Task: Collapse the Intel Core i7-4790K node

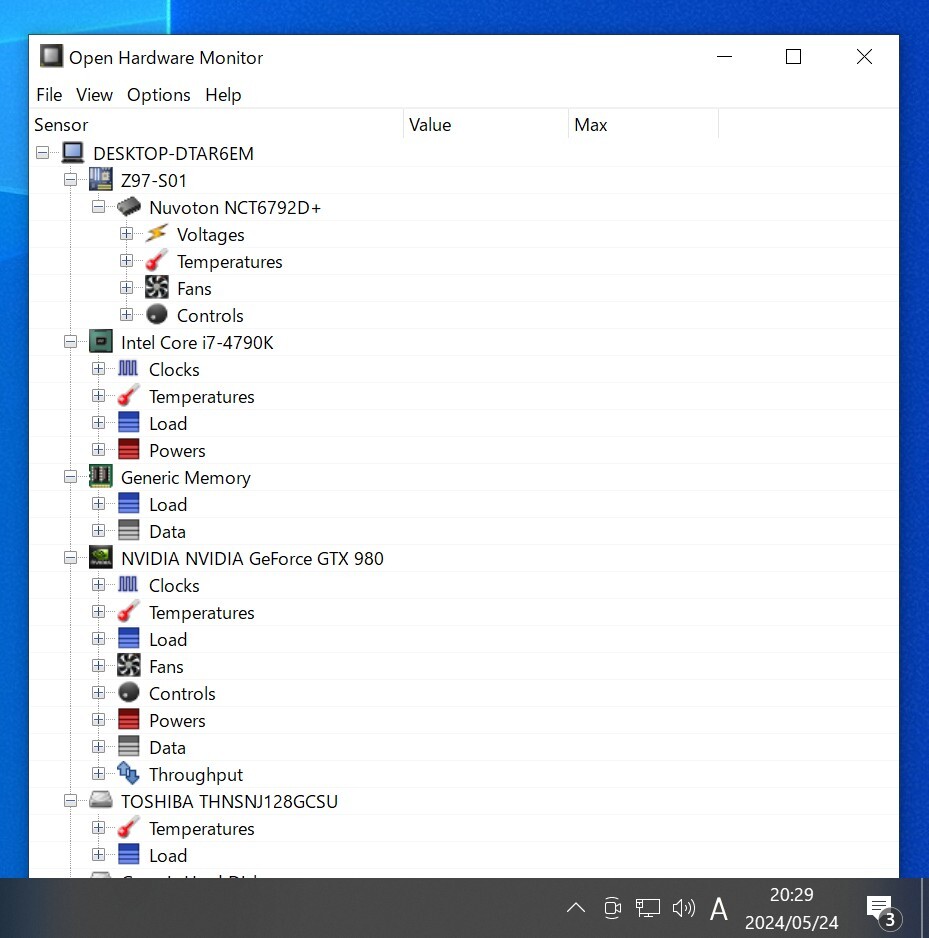Action: click(x=71, y=342)
